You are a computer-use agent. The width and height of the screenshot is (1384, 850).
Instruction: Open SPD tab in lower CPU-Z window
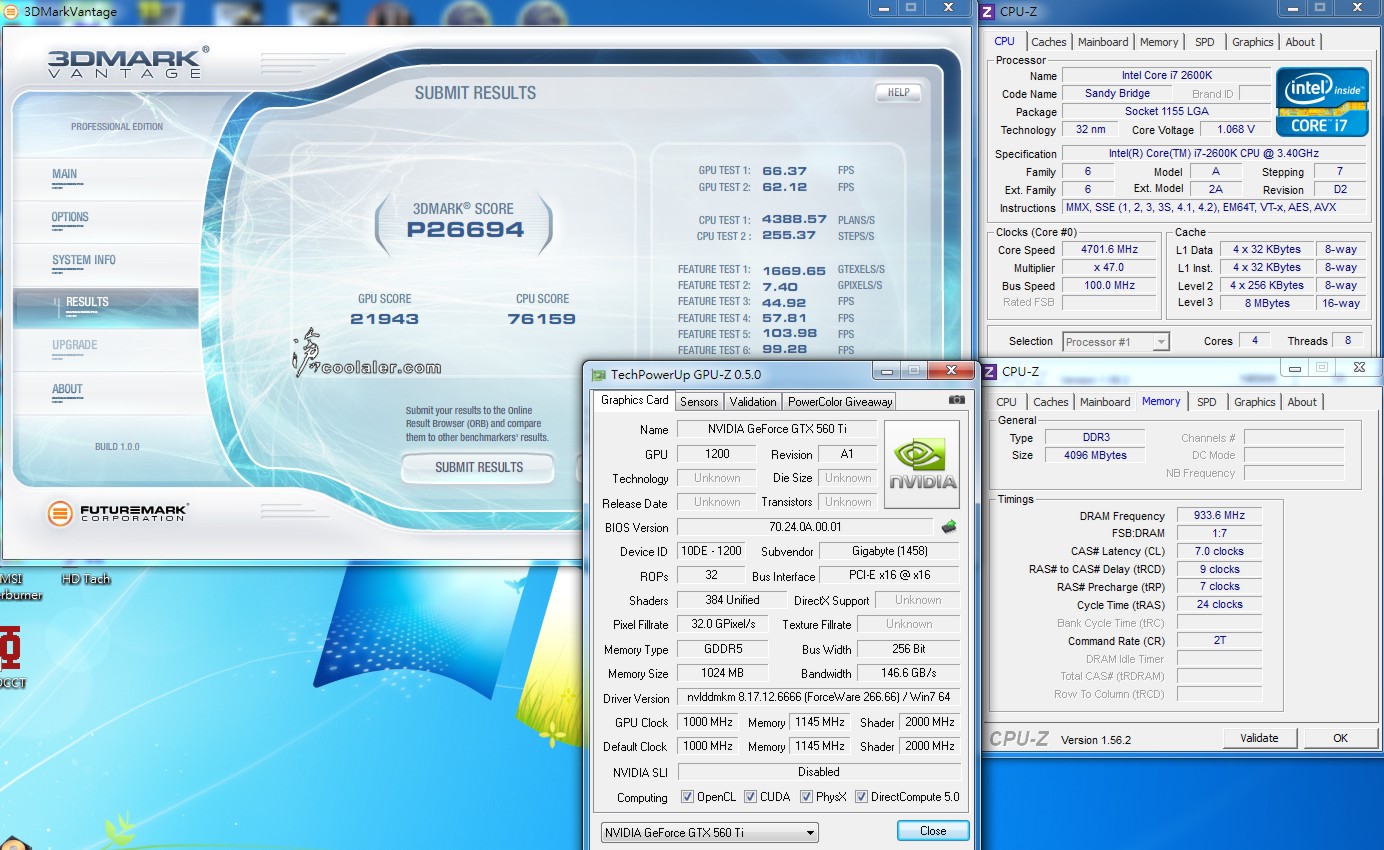coord(1207,402)
